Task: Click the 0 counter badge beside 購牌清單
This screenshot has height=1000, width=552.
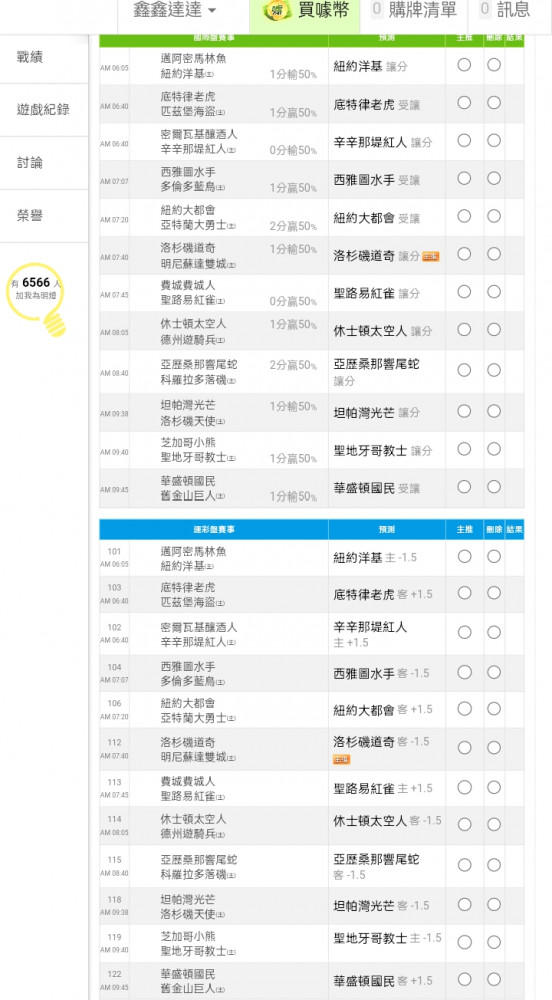Action: [x=377, y=10]
